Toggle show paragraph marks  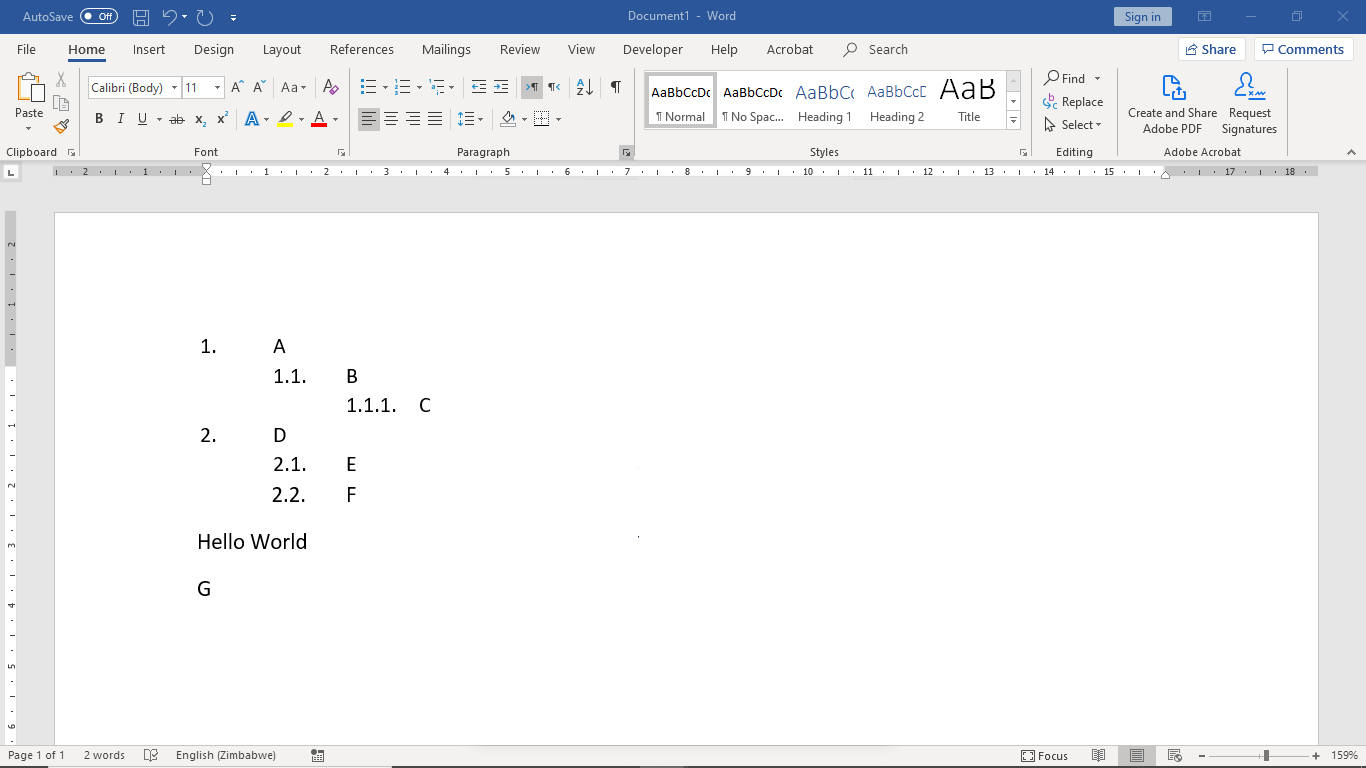click(x=616, y=88)
